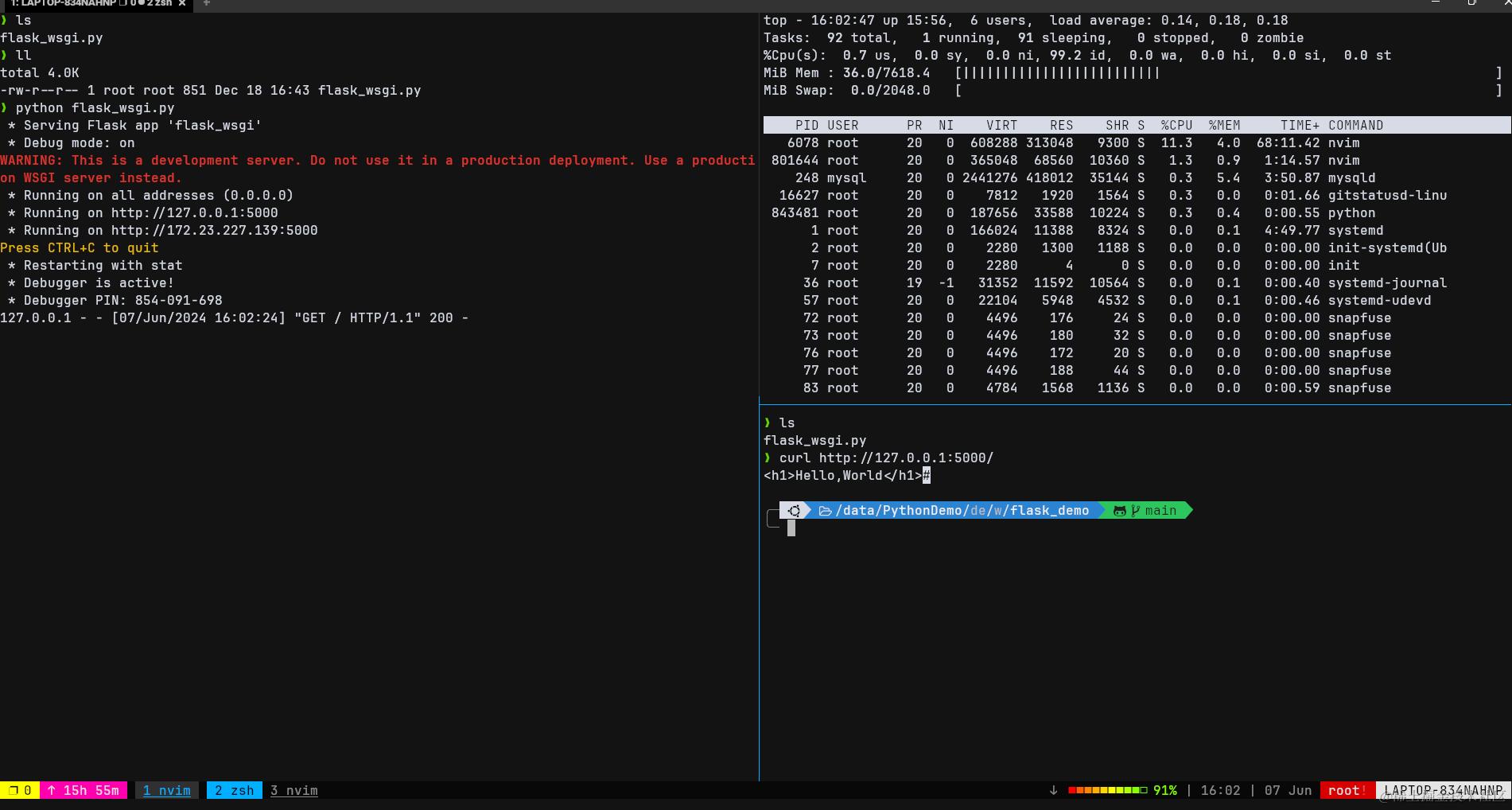Click the %Cpu(s) summary line
The width and height of the screenshot is (1512, 810).
point(1077,55)
